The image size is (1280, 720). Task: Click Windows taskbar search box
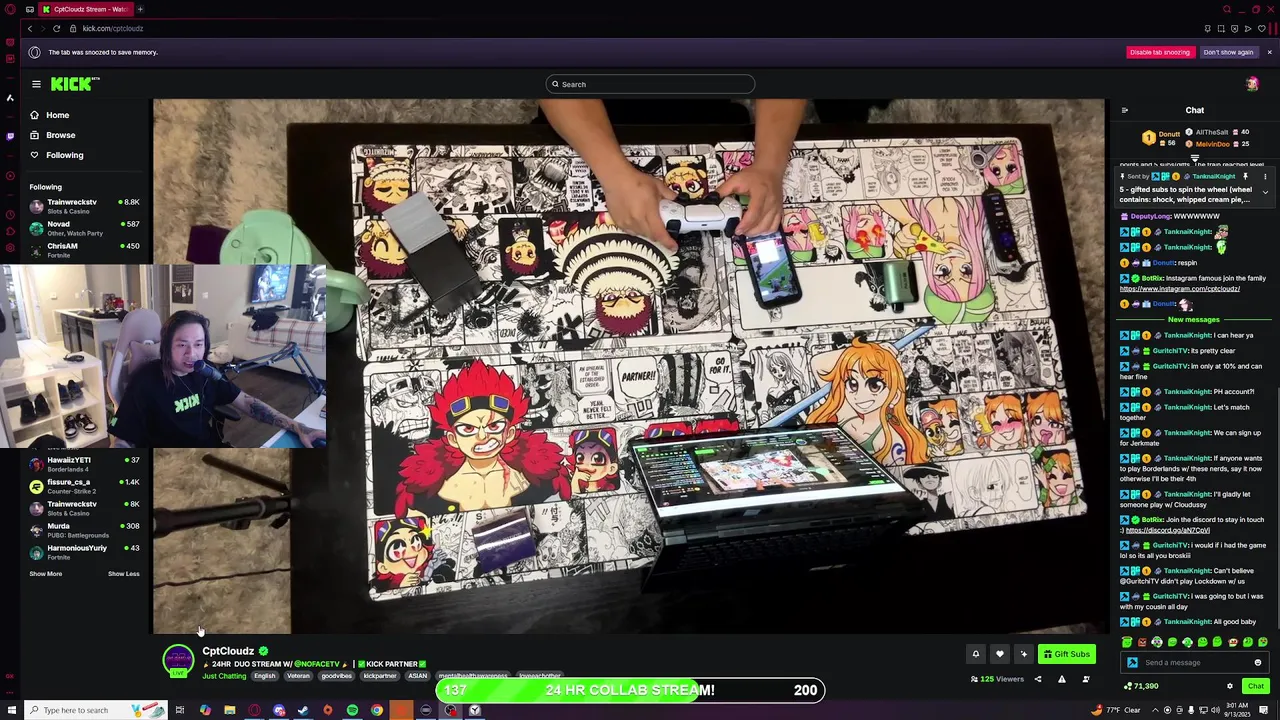point(95,711)
